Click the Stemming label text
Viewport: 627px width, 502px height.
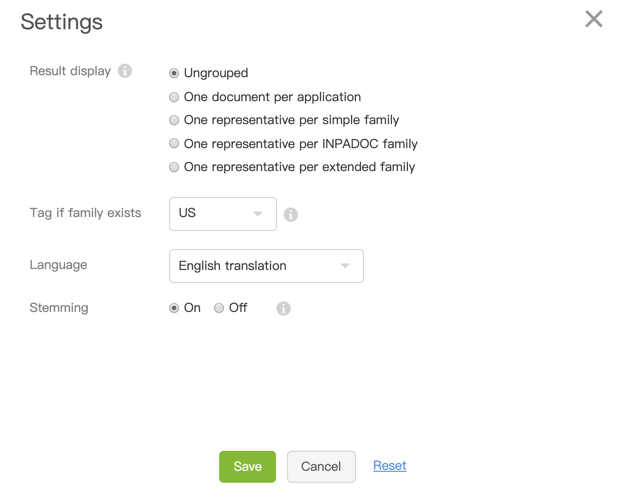click(59, 308)
